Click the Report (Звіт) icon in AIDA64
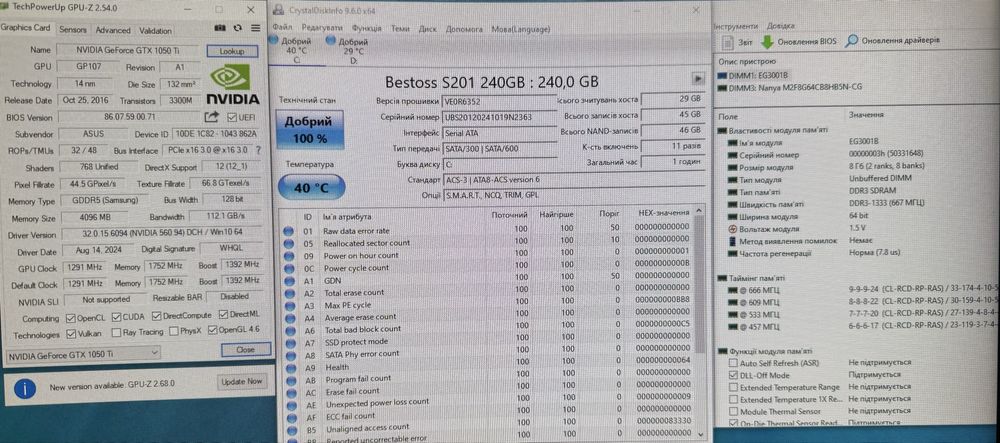 [728, 41]
